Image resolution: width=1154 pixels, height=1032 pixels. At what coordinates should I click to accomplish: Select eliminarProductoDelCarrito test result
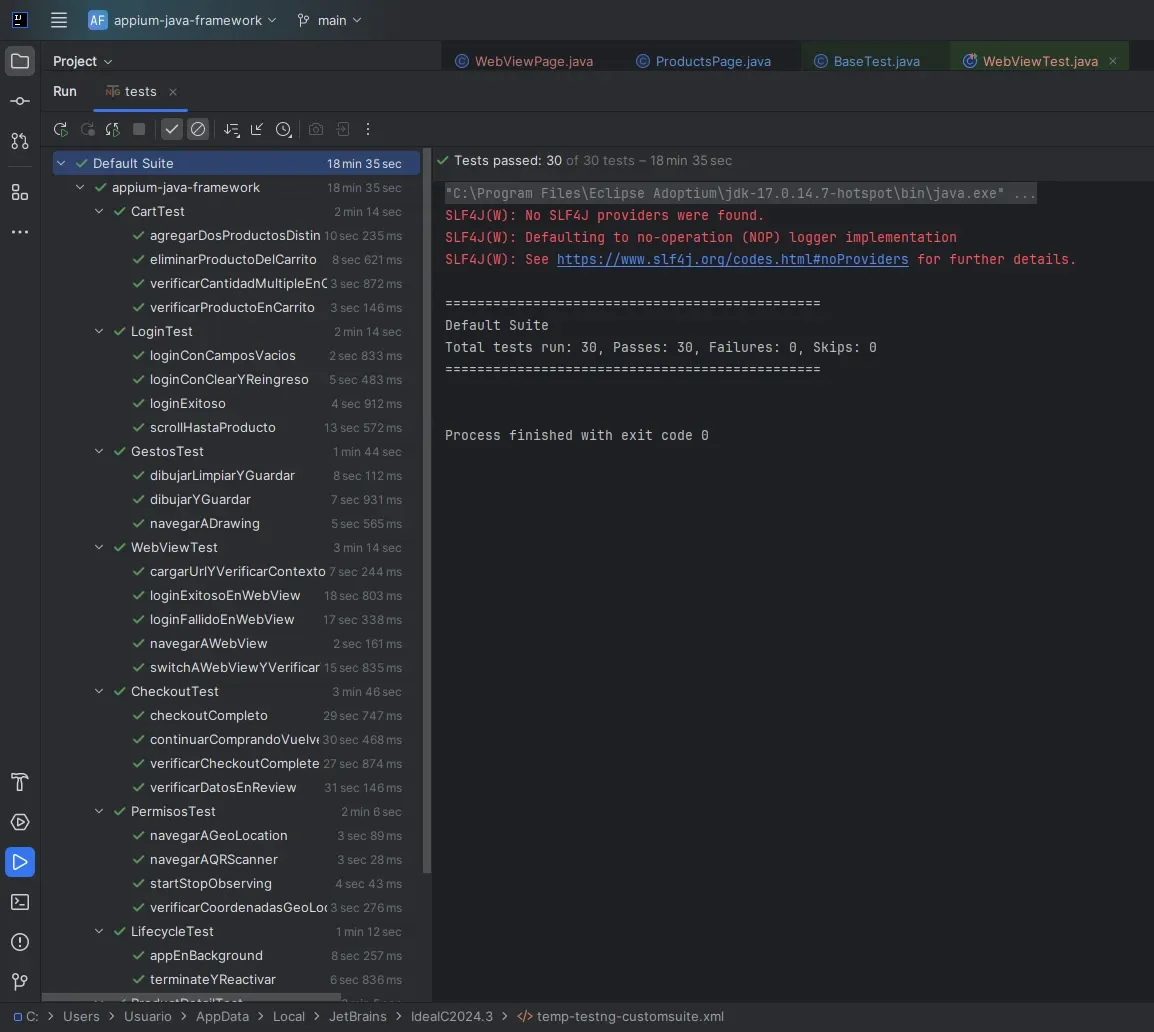[236, 259]
